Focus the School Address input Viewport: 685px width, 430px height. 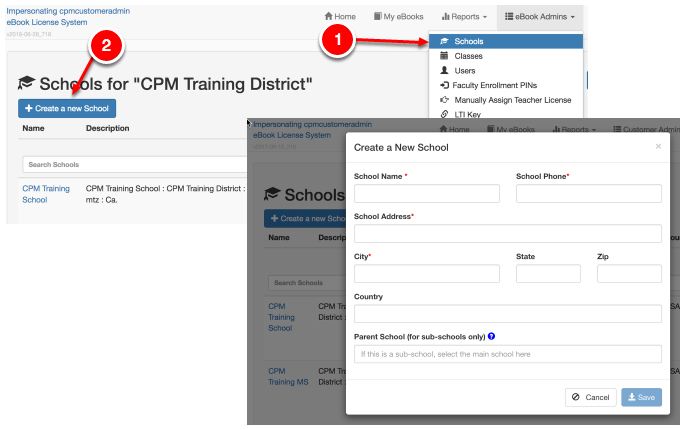pyautogui.click(x=508, y=233)
